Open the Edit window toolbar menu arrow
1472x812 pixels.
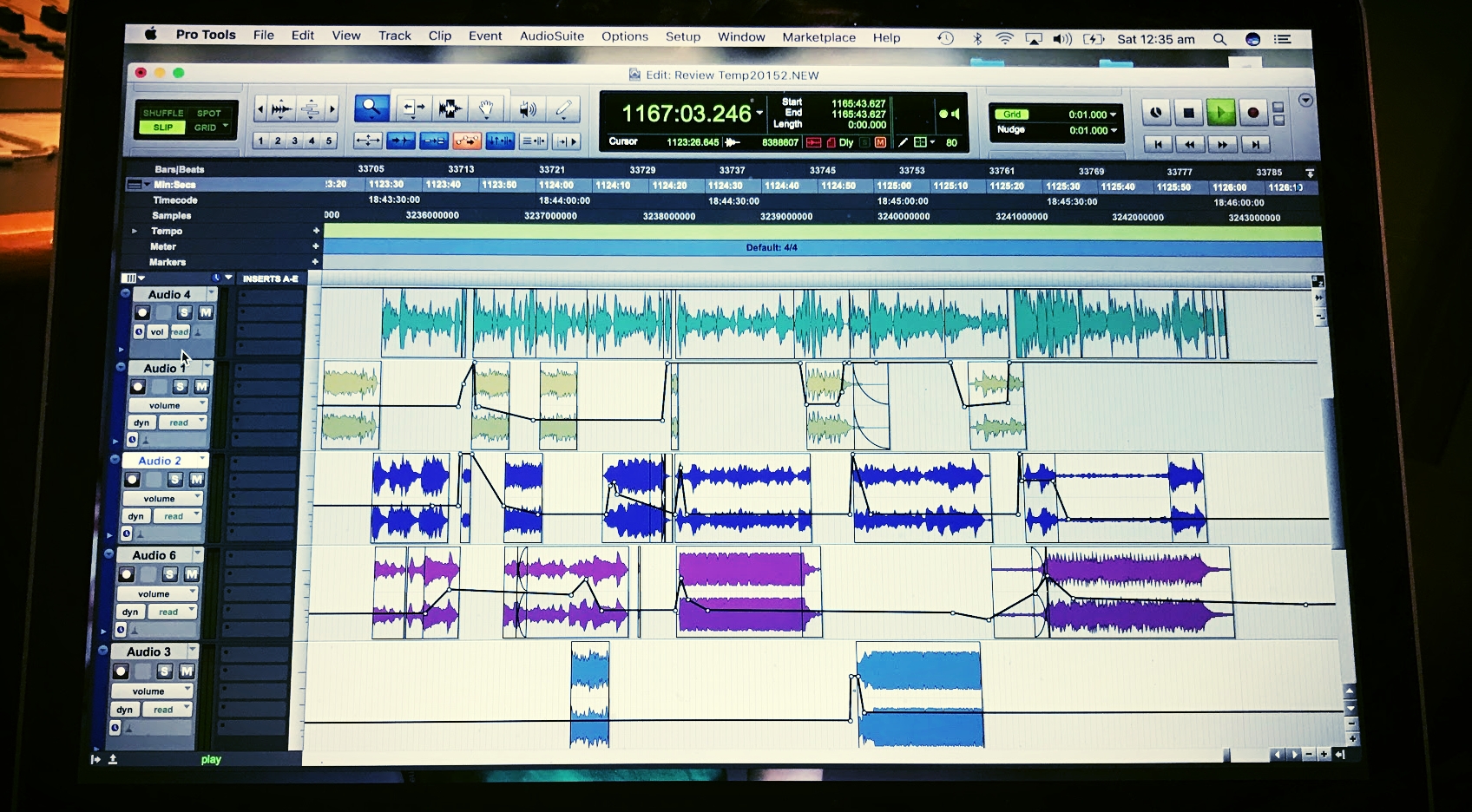1305,101
